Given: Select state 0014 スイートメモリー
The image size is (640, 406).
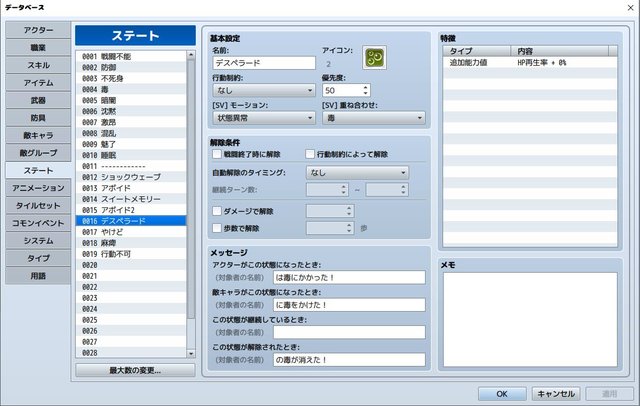Looking at the screenshot, I should [x=131, y=199].
